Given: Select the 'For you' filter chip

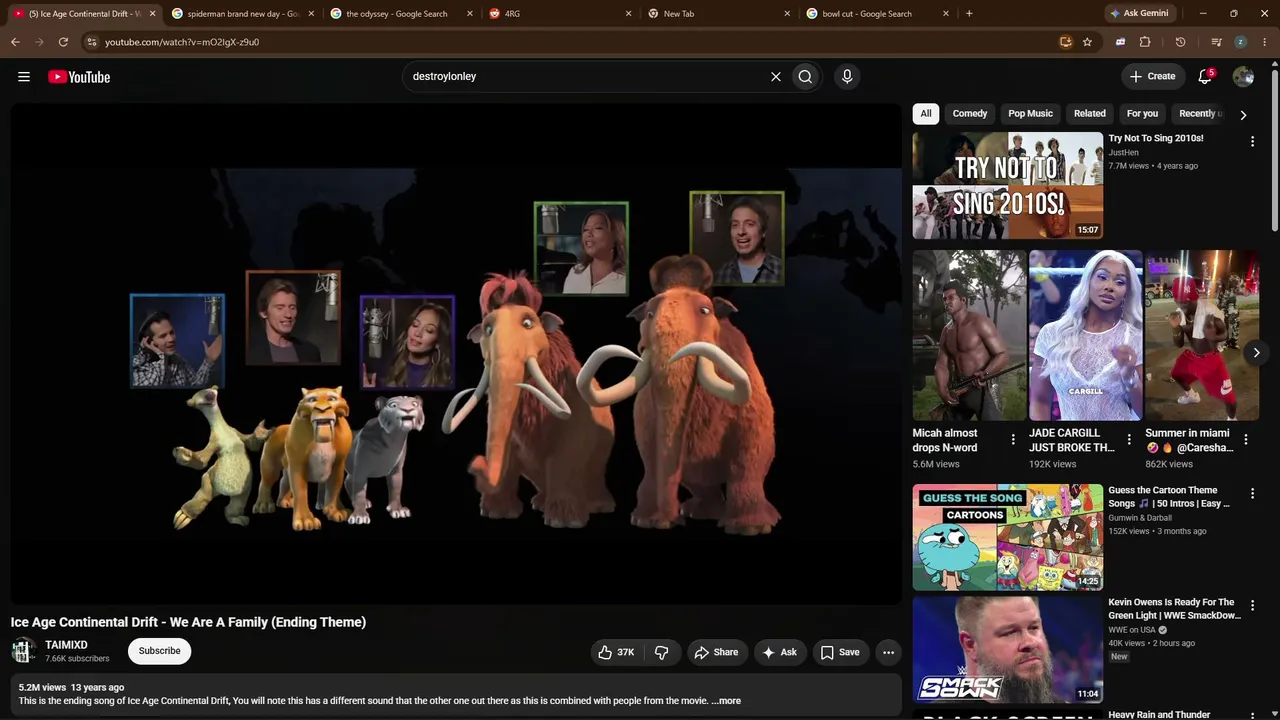Looking at the screenshot, I should (1142, 114).
